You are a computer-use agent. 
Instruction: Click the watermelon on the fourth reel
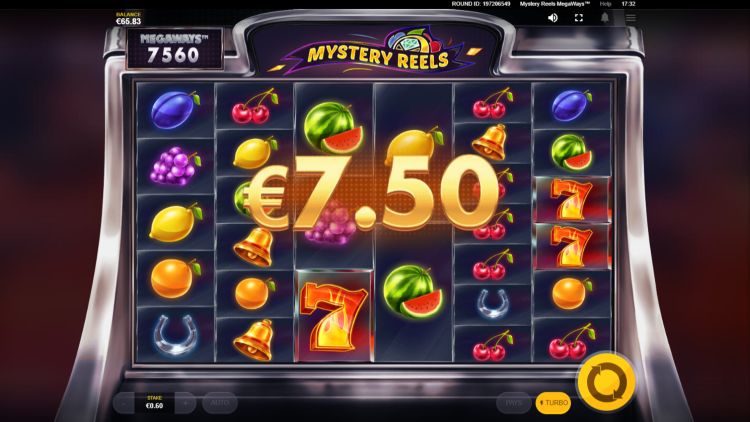[x=413, y=291]
